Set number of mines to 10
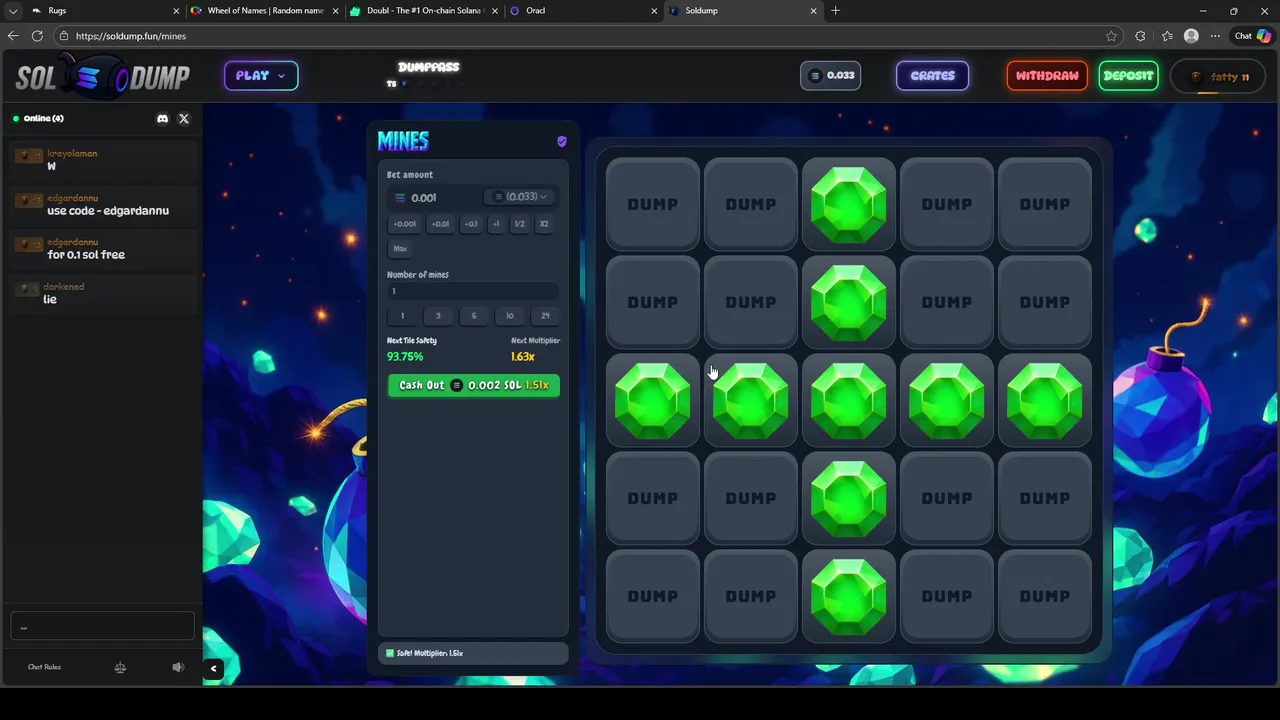Screen dimensions: 1280x720 [x=510, y=316]
